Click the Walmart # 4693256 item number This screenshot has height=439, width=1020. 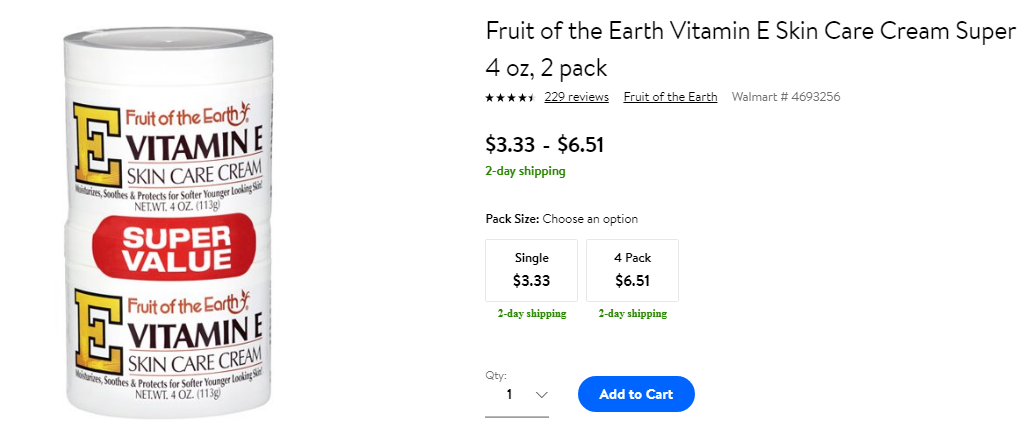(x=786, y=97)
